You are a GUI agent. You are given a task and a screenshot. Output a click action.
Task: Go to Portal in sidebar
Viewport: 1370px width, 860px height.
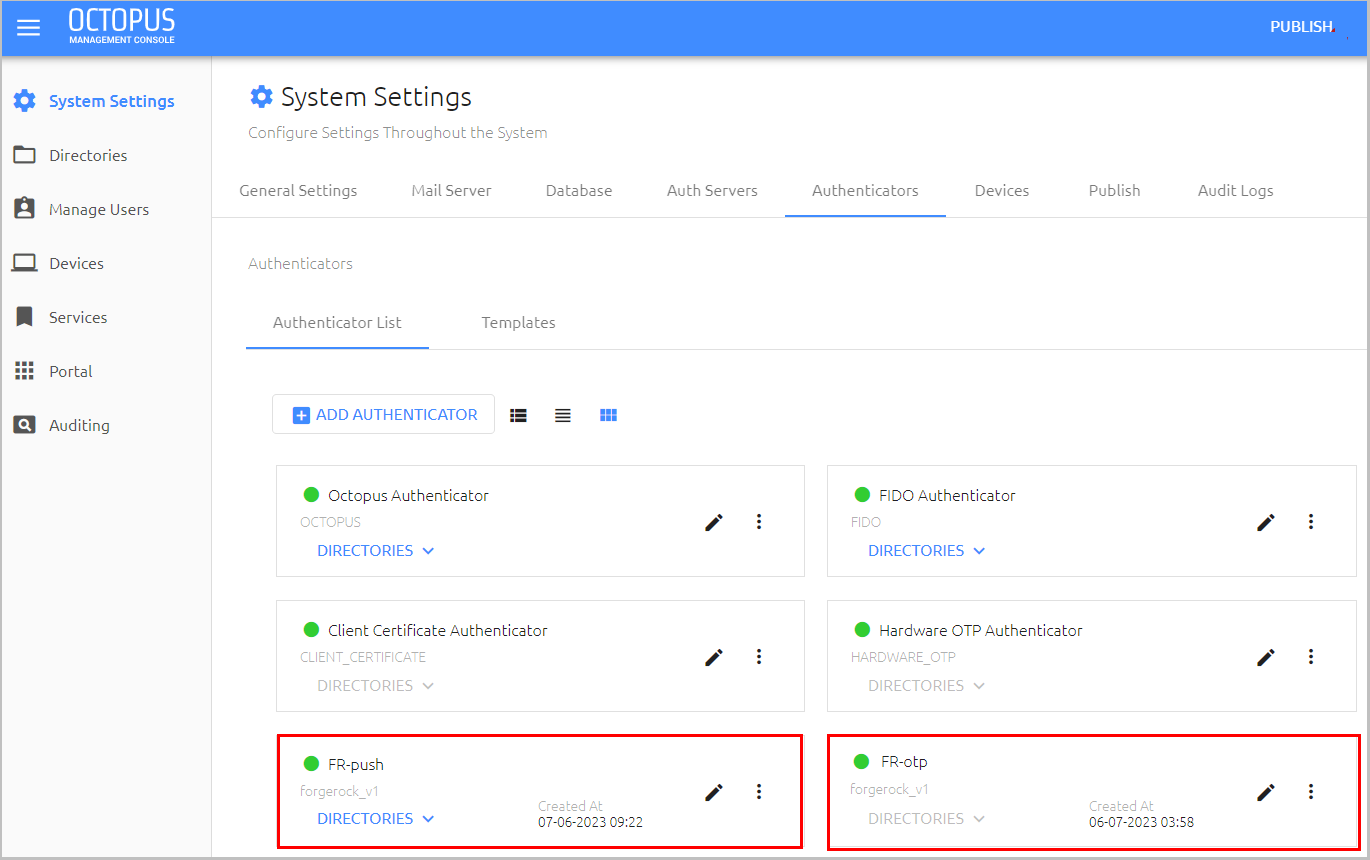coord(70,371)
